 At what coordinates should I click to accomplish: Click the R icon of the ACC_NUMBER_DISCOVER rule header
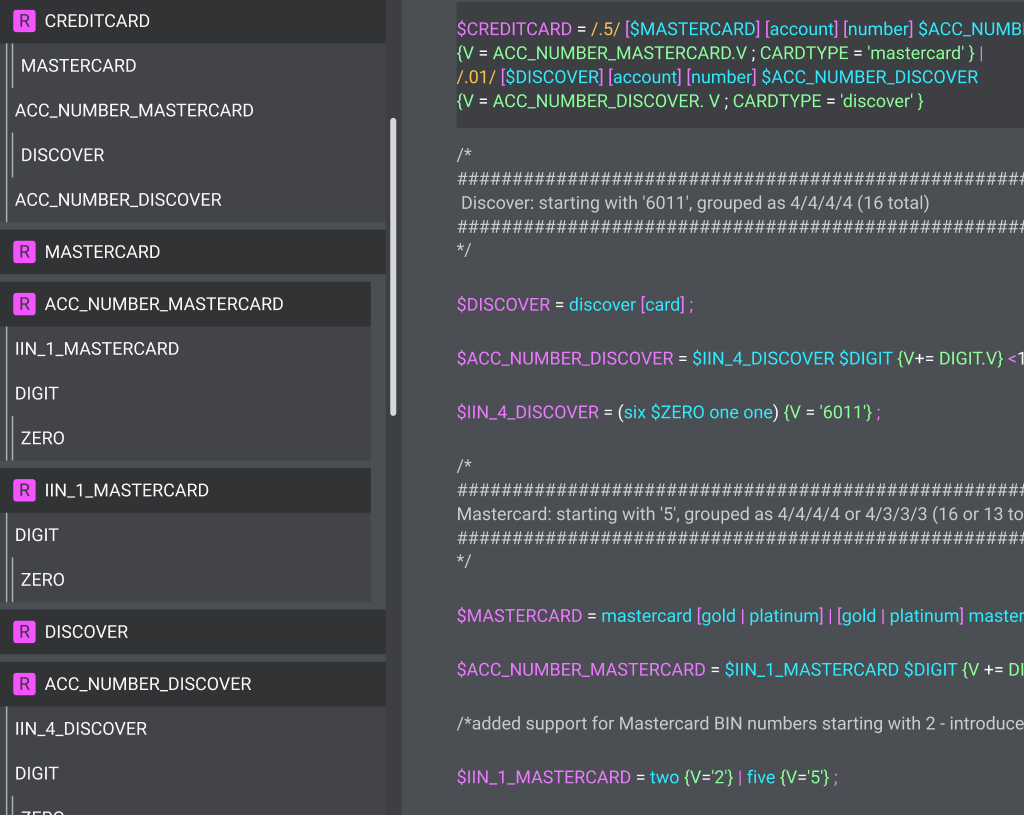25,684
